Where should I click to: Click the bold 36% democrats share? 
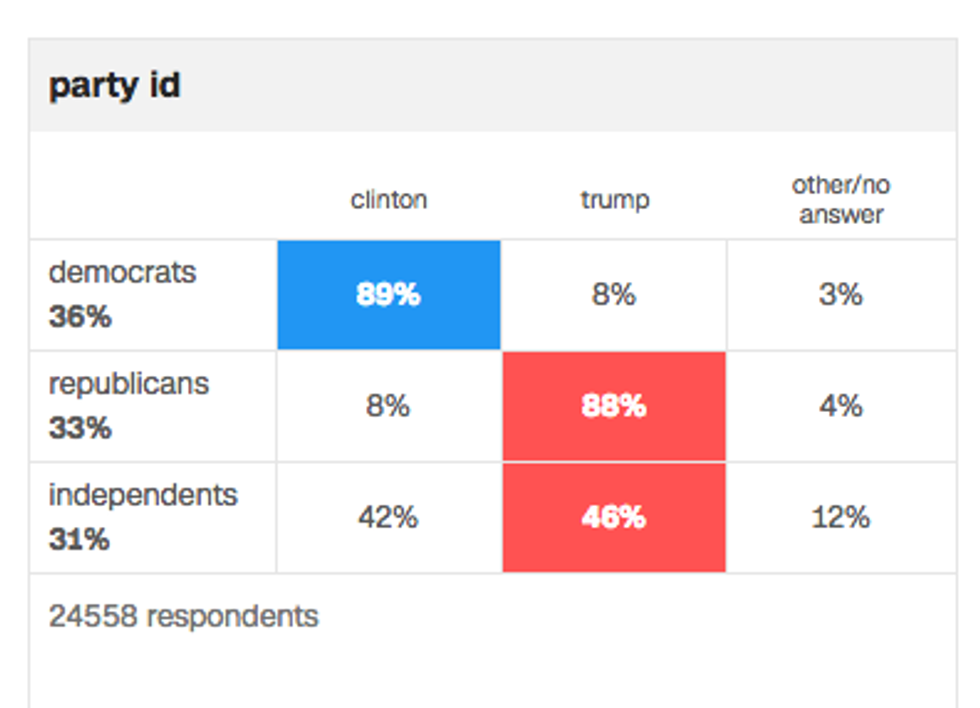tap(79, 317)
